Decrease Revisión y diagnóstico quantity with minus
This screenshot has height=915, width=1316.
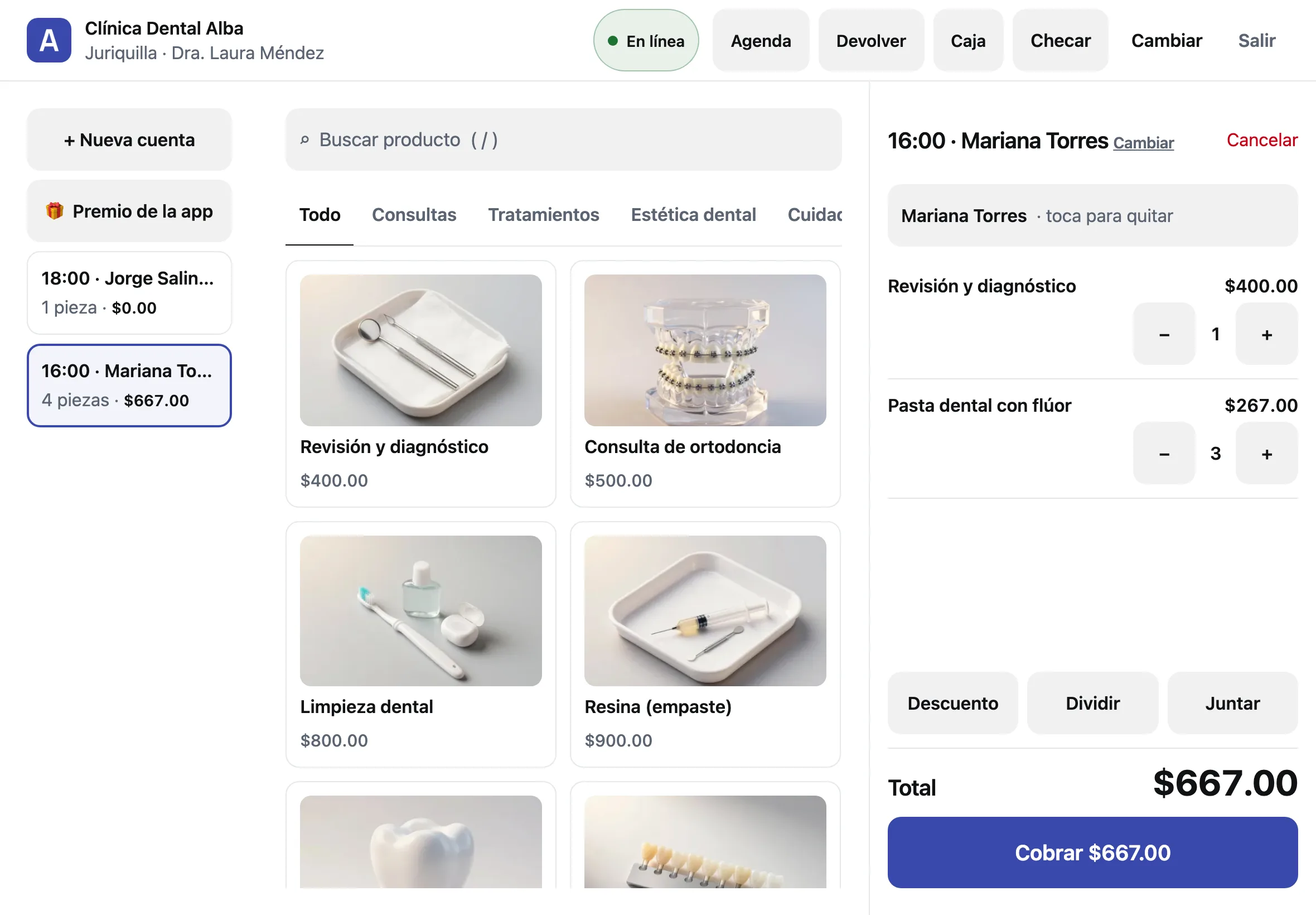[x=1164, y=334]
